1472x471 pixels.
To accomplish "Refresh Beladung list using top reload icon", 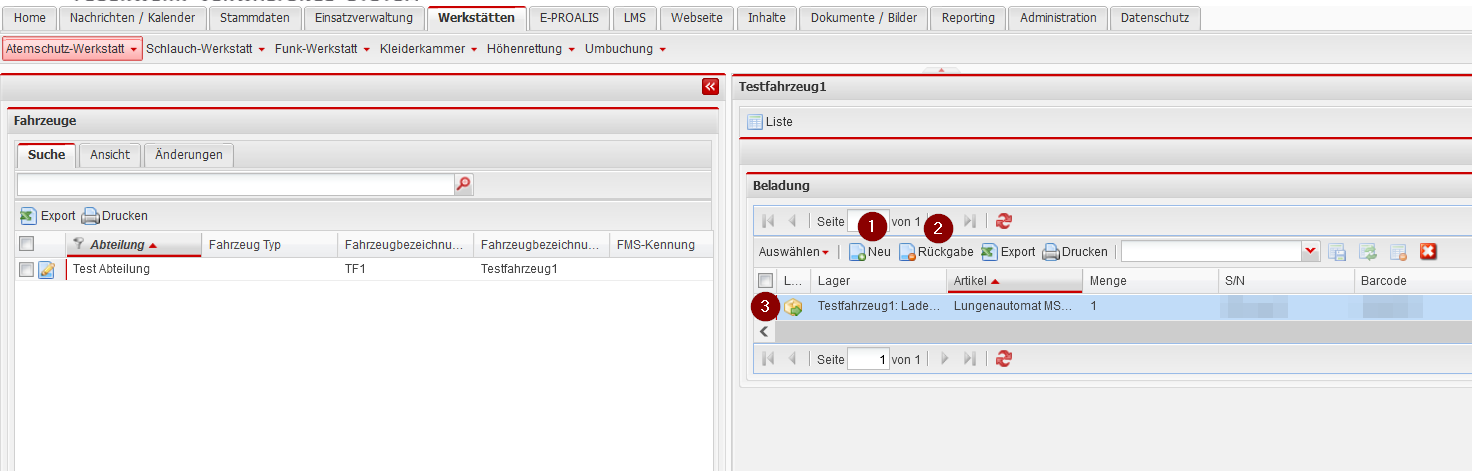I will point(1004,221).
